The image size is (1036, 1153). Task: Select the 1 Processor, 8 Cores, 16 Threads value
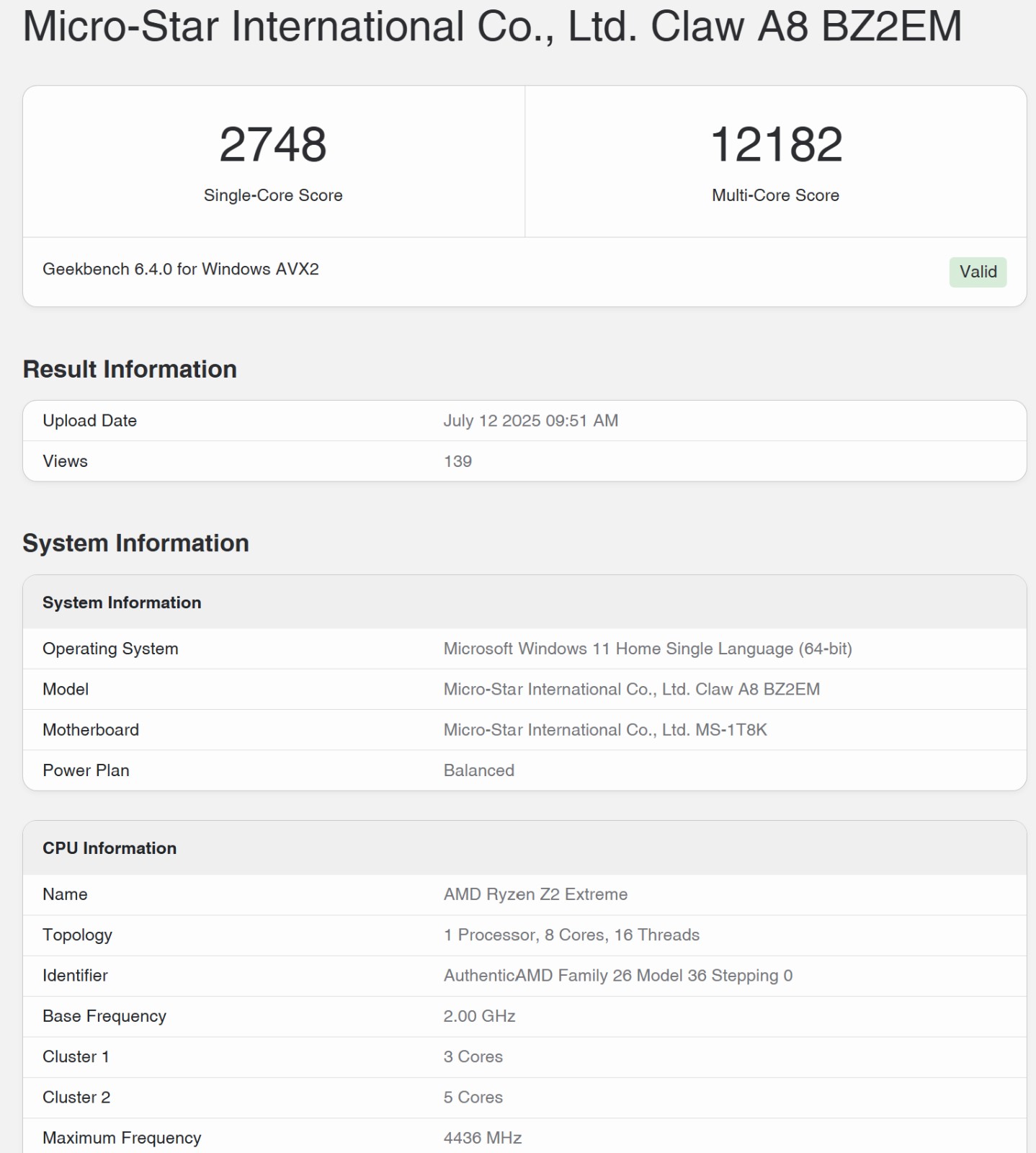point(572,935)
